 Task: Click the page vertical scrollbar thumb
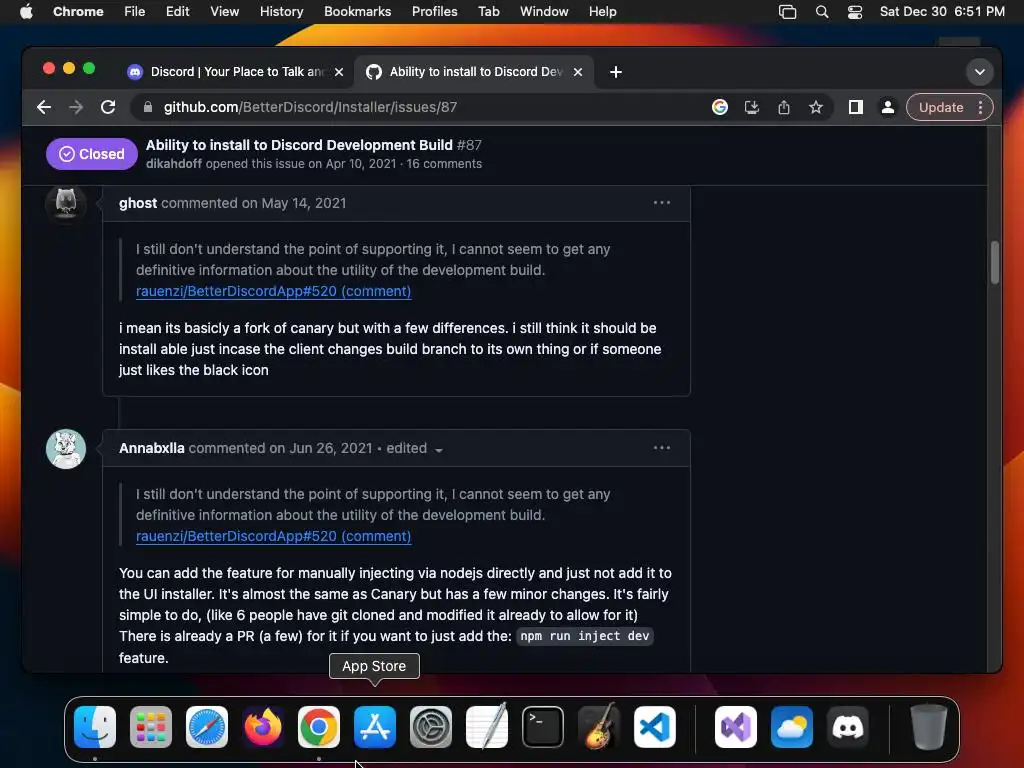click(995, 263)
